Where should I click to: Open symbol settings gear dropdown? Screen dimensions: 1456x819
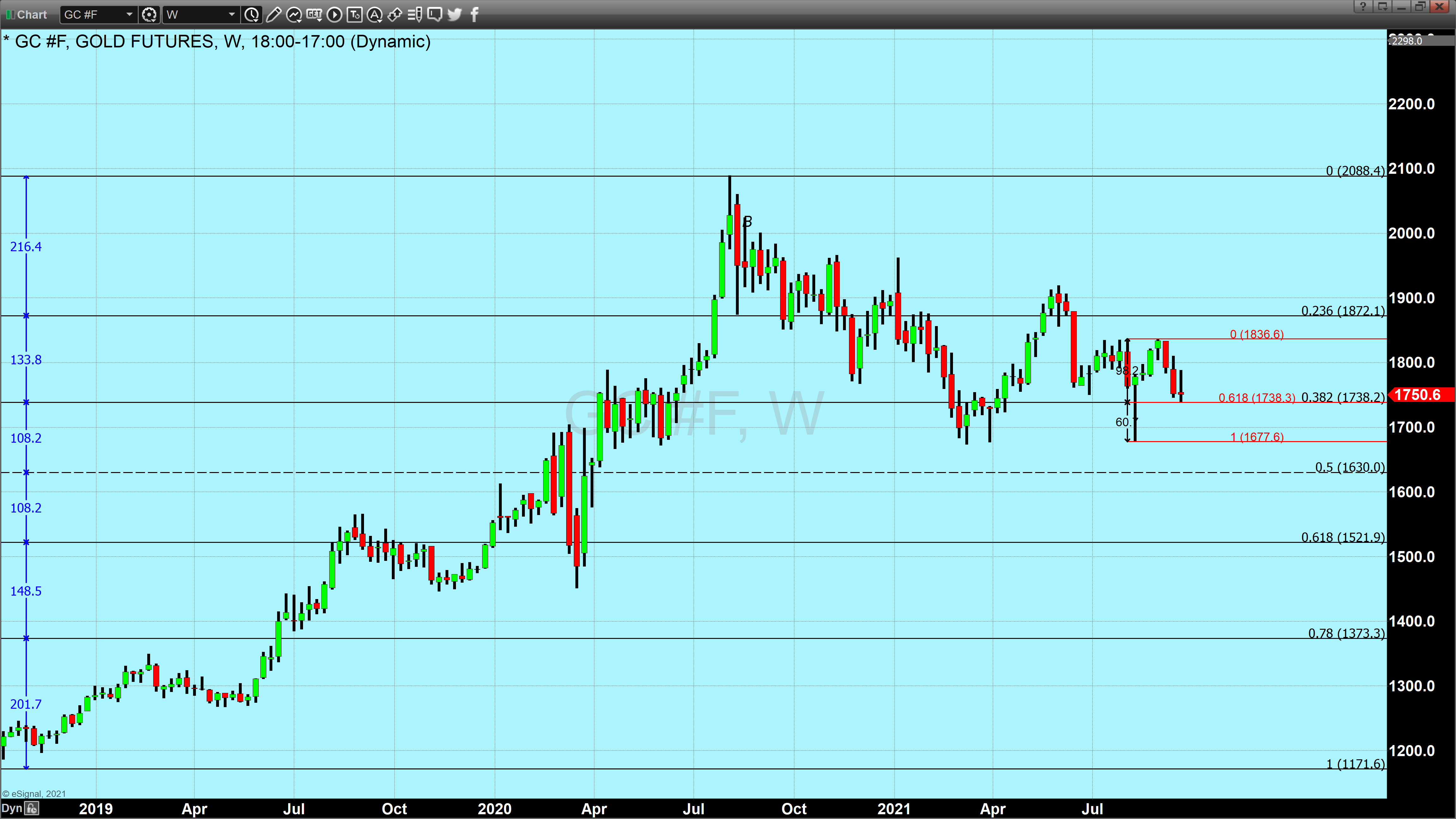click(149, 15)
